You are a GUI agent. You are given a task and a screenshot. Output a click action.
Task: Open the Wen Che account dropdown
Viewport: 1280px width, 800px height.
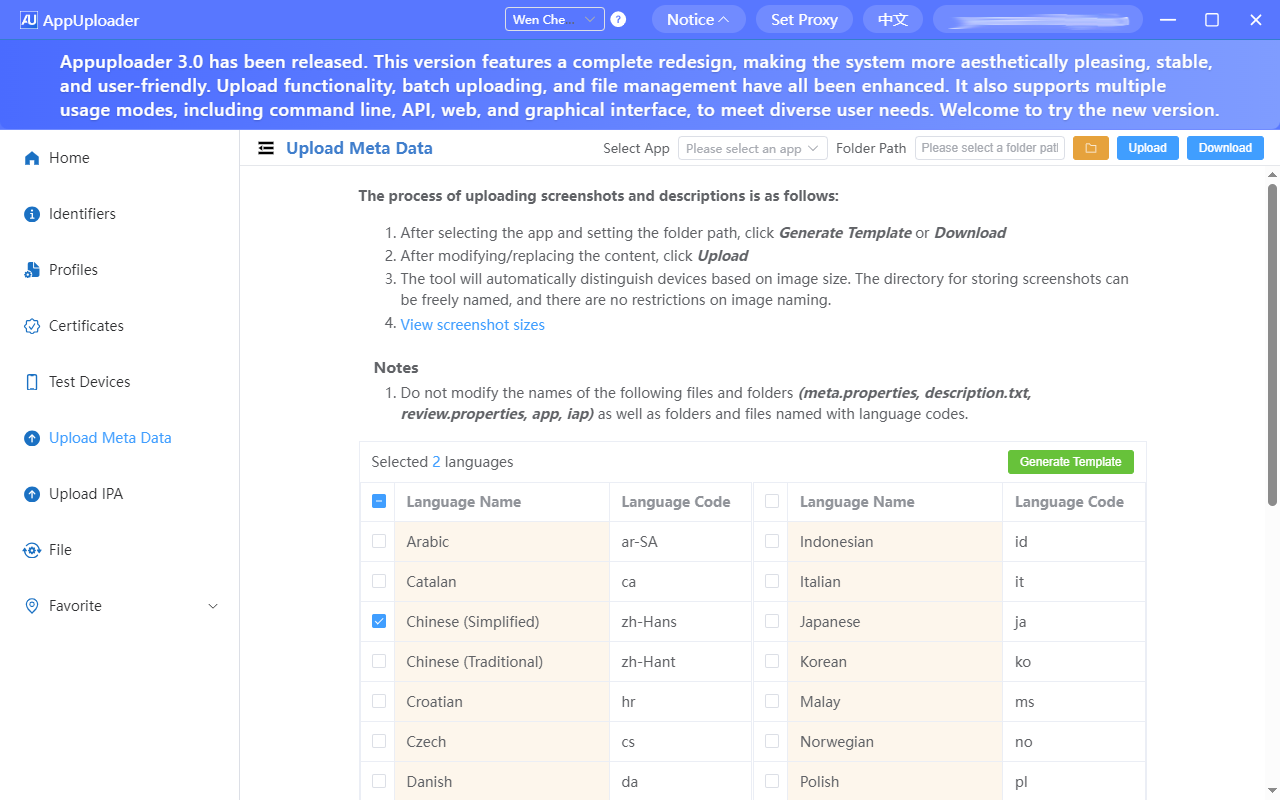tap(555, 19)
